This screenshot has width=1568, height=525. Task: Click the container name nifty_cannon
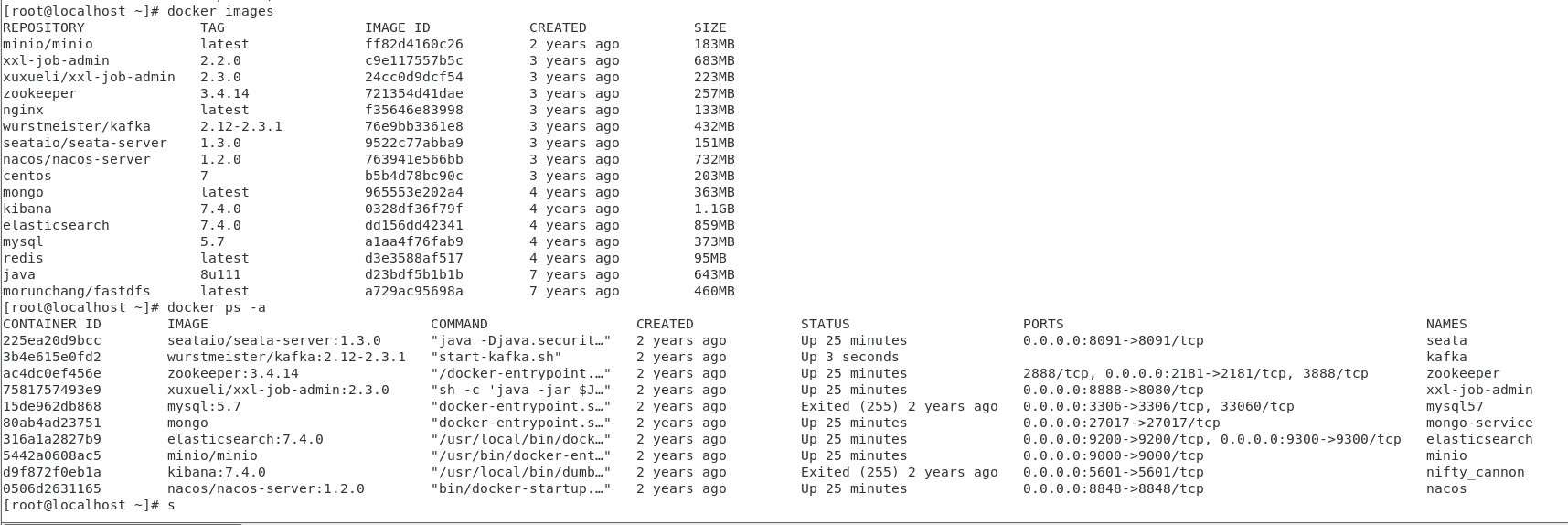(1476, 472)
